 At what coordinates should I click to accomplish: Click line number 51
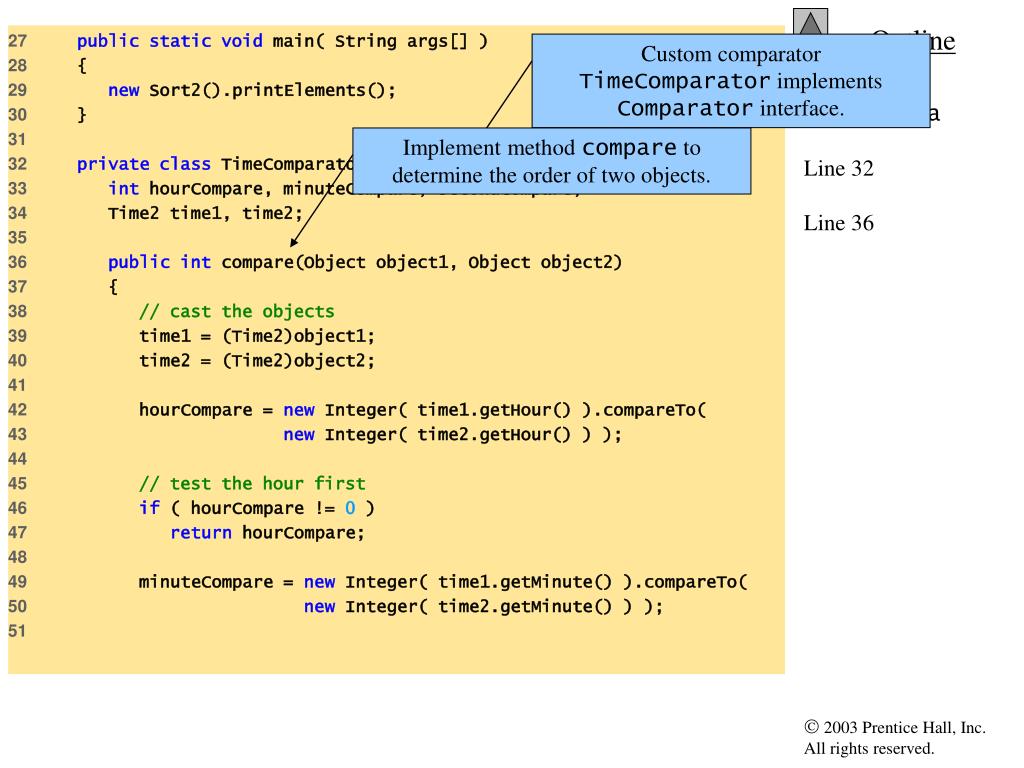18,632
